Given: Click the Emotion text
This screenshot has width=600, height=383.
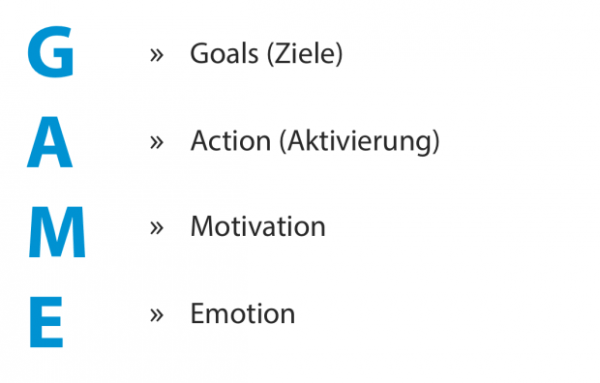Looking at the screenshot, I should (x=243, y=313).
